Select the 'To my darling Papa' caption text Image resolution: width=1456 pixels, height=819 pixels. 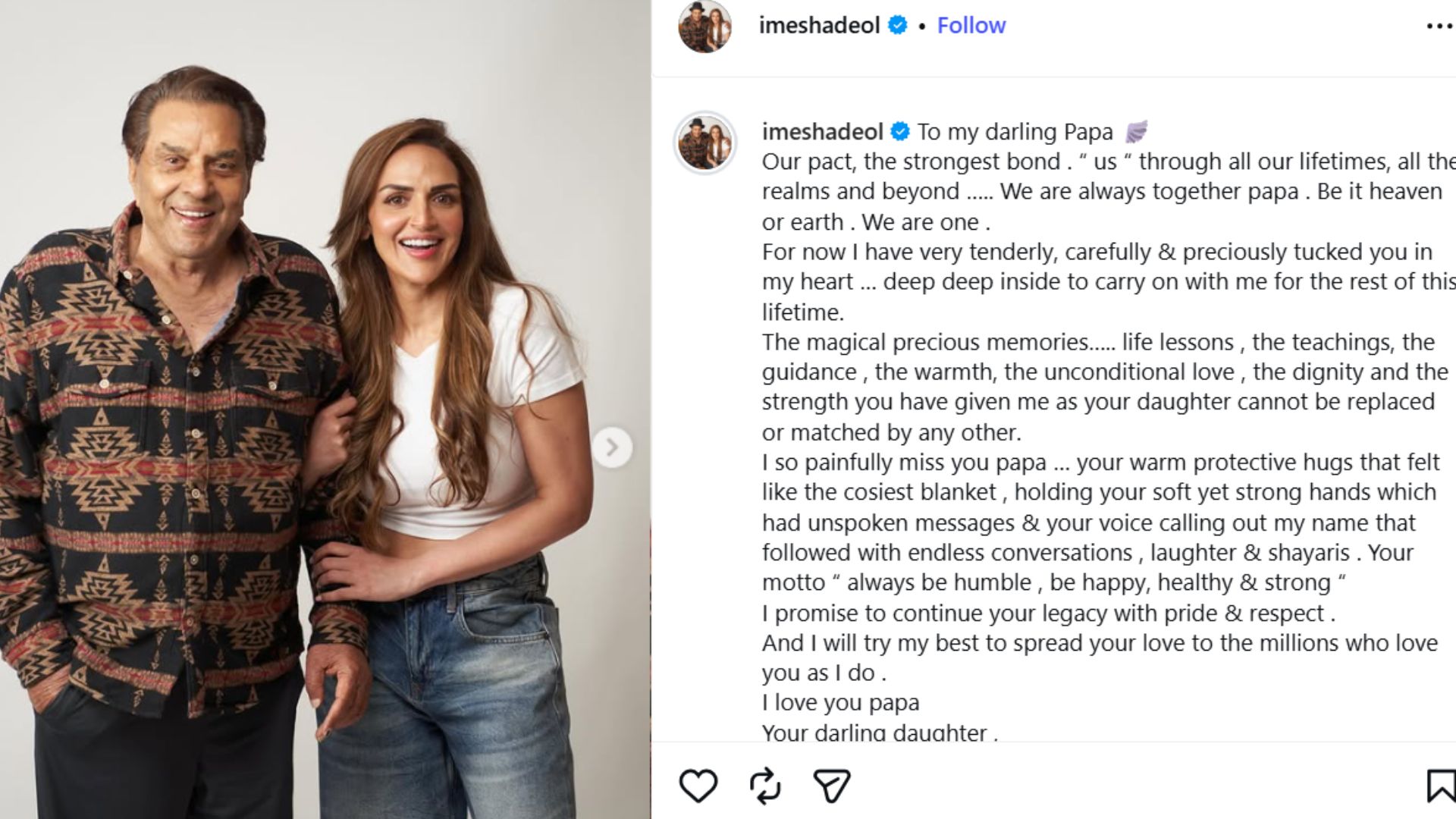(1015, 132)
